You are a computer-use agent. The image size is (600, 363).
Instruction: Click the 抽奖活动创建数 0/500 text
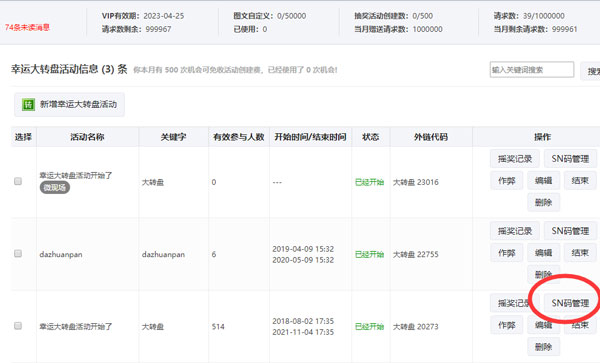tap(393, 16)
